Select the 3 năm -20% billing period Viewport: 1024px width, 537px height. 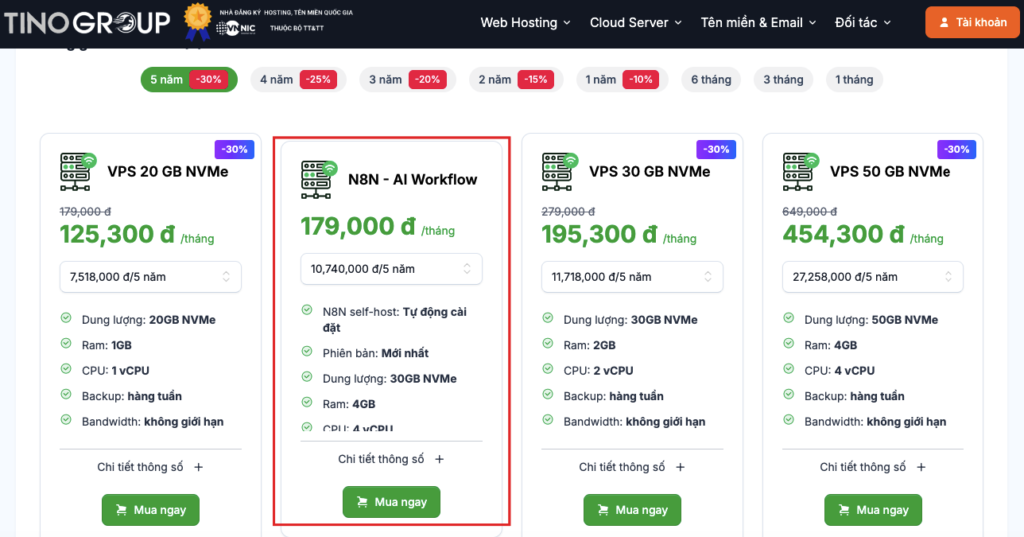(x=407, y=80)
